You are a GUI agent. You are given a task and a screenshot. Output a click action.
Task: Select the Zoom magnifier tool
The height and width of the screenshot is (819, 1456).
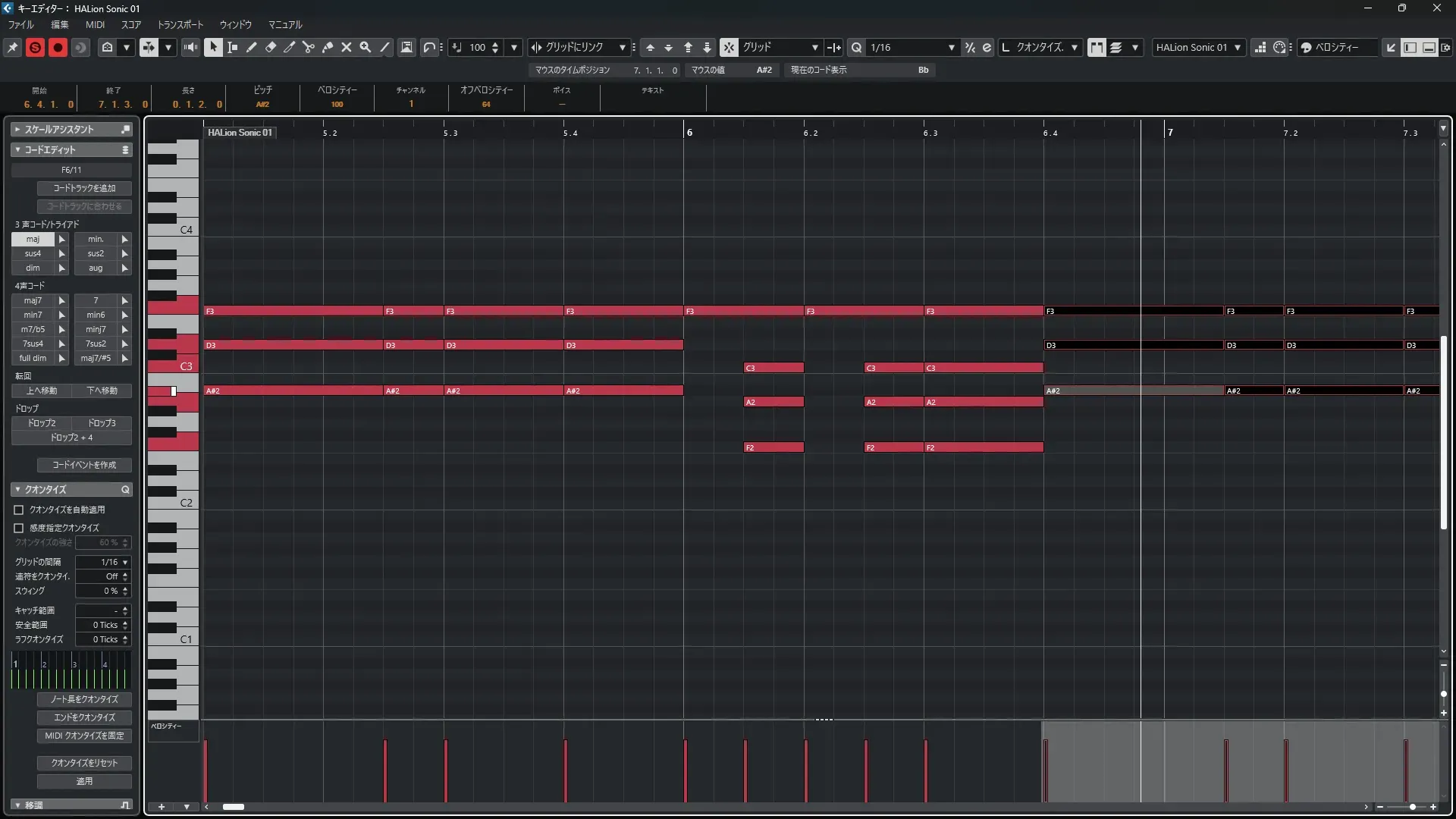pyautogui.click(x=366, y=47)
